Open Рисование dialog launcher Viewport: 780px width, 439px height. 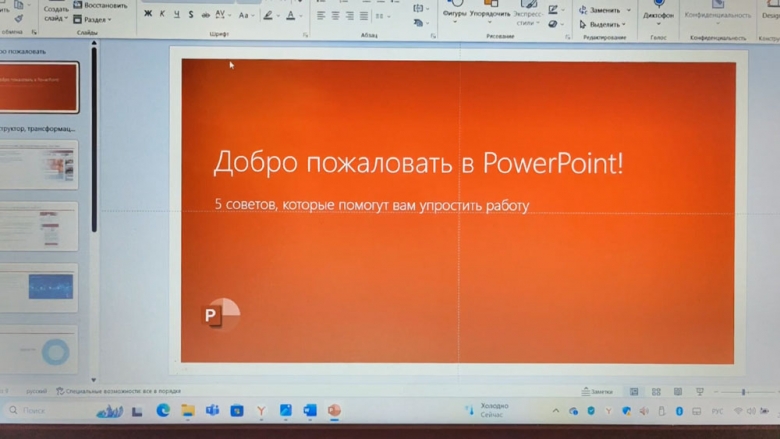(568, 37)
